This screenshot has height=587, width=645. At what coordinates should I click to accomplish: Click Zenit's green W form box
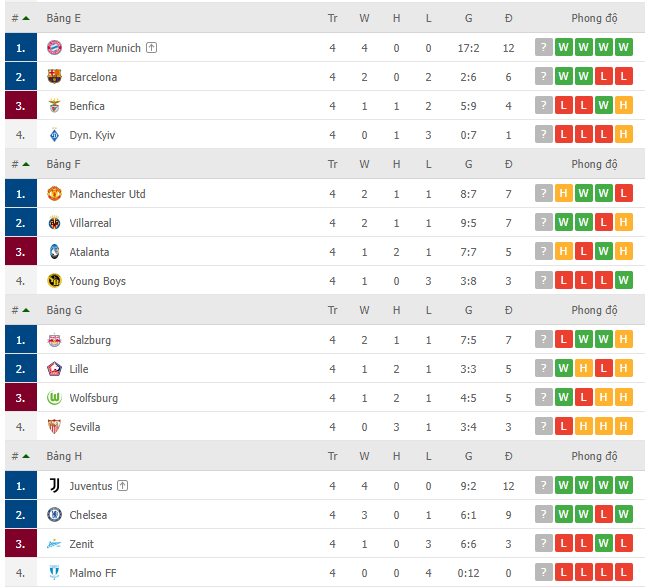point(603,544)
